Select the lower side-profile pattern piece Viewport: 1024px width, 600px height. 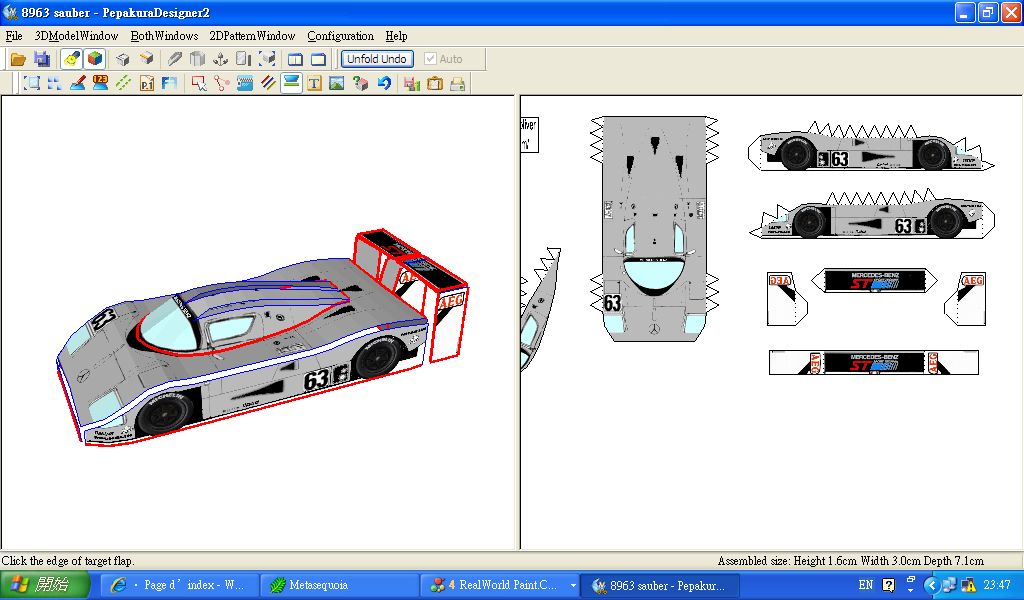872,214
